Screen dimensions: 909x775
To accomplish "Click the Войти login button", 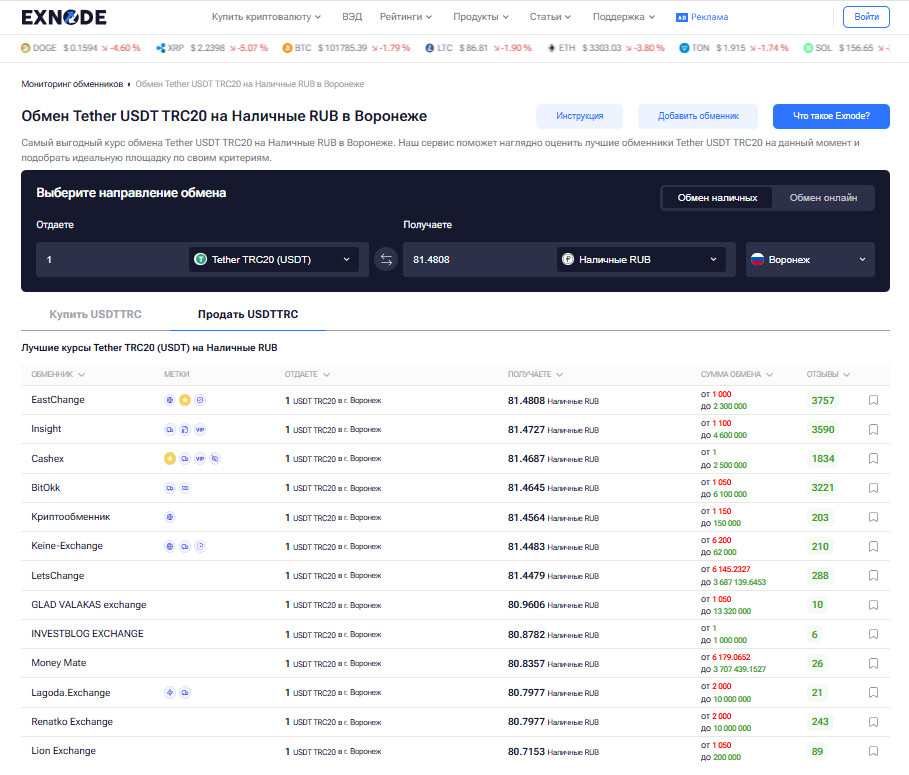I will (x=866, y=17).
